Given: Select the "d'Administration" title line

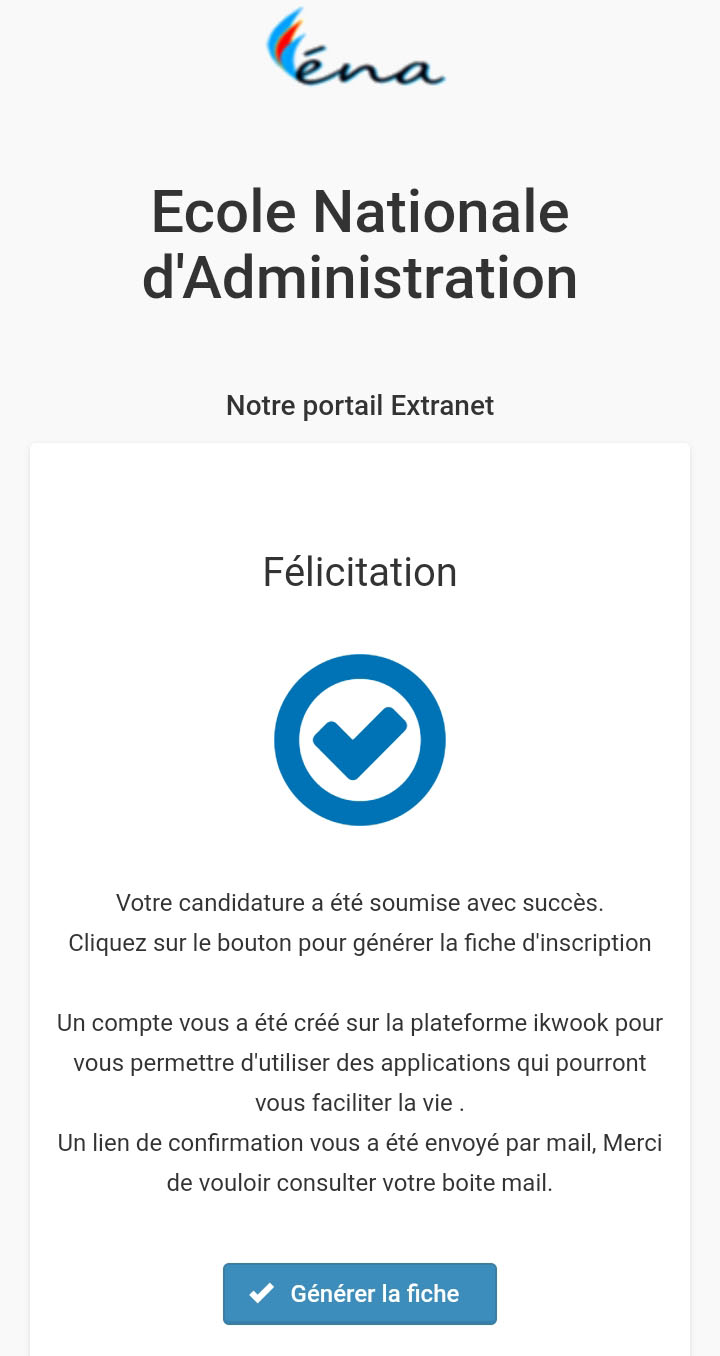Looking at the screenshot, I should (x=360, y=278).
